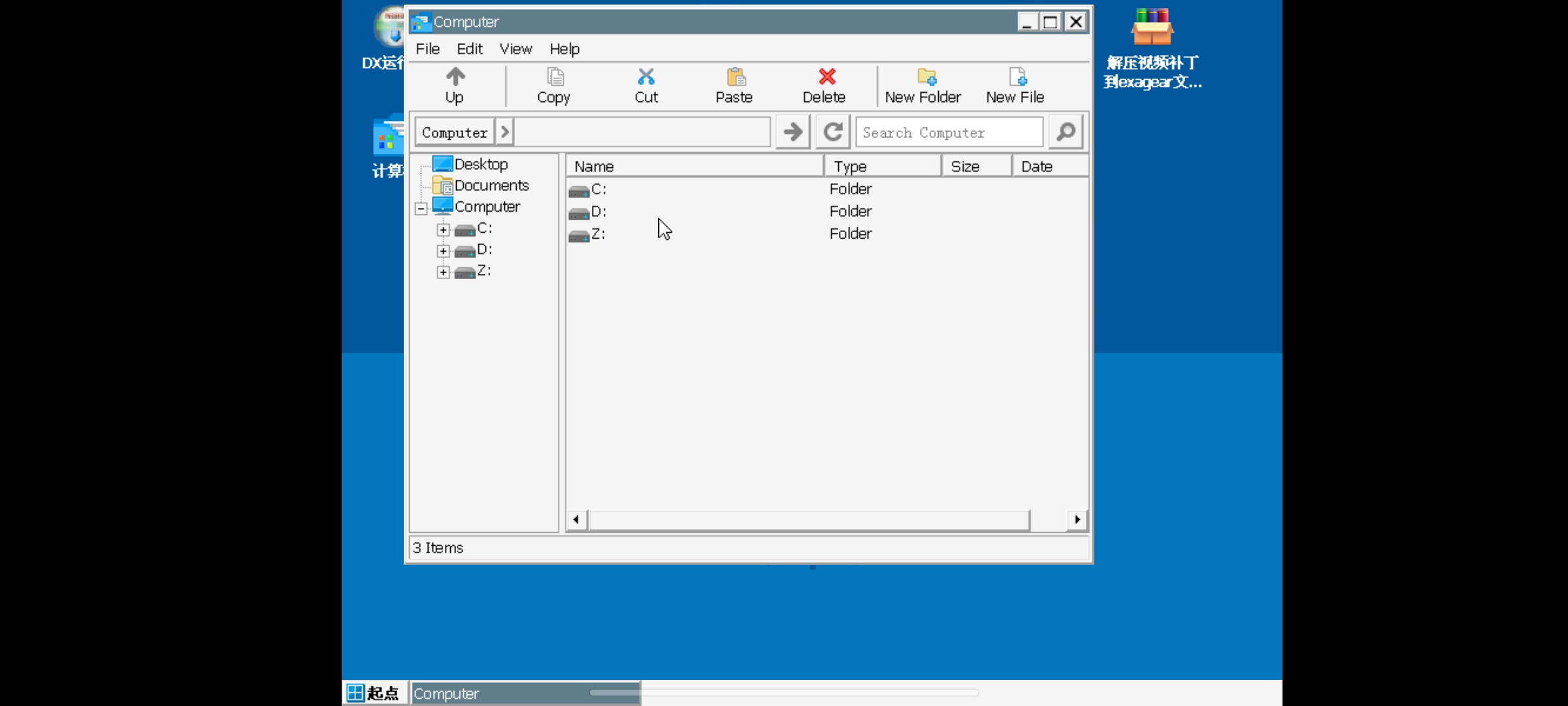Image resolution: width=1568 pixels, height=706 pixels.
Task: Expand the C: drive tree node
Action: [443, 230]
